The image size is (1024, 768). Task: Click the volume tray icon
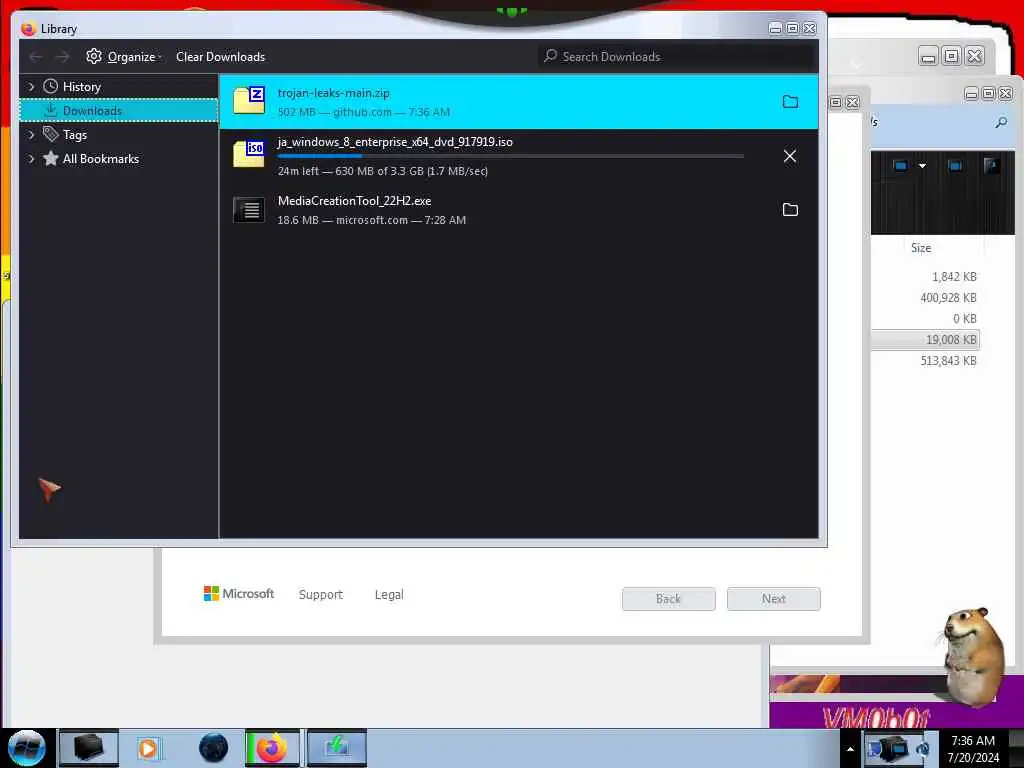click(923, 749)
